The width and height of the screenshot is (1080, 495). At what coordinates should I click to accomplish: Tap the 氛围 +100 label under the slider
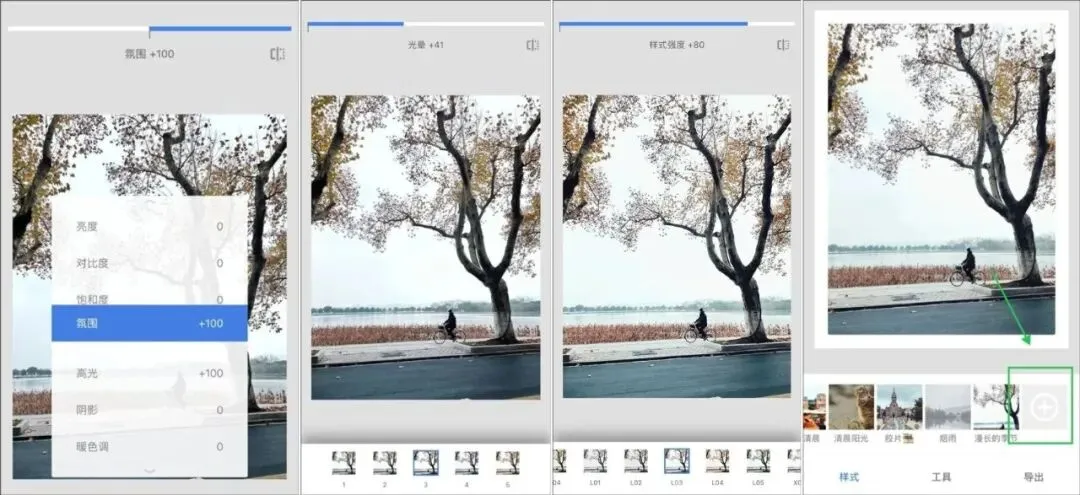coord(149,54)
